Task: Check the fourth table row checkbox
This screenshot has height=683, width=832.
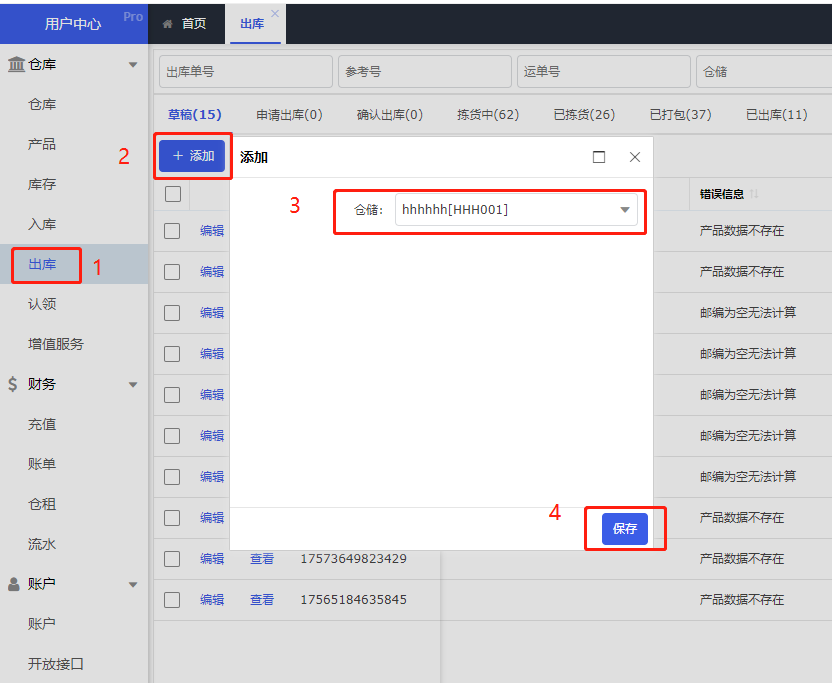Action: point(172,354)
